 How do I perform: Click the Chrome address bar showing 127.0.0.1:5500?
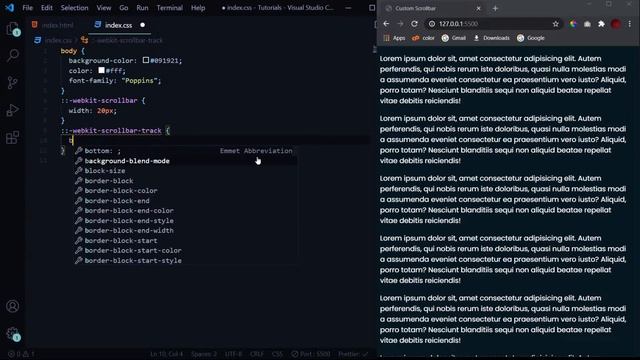[494, 24]
